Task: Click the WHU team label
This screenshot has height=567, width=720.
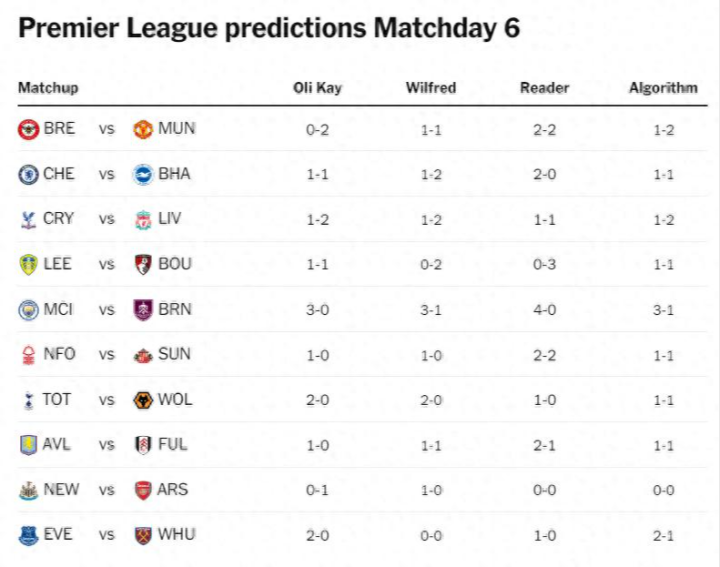Action: point(176,534)
